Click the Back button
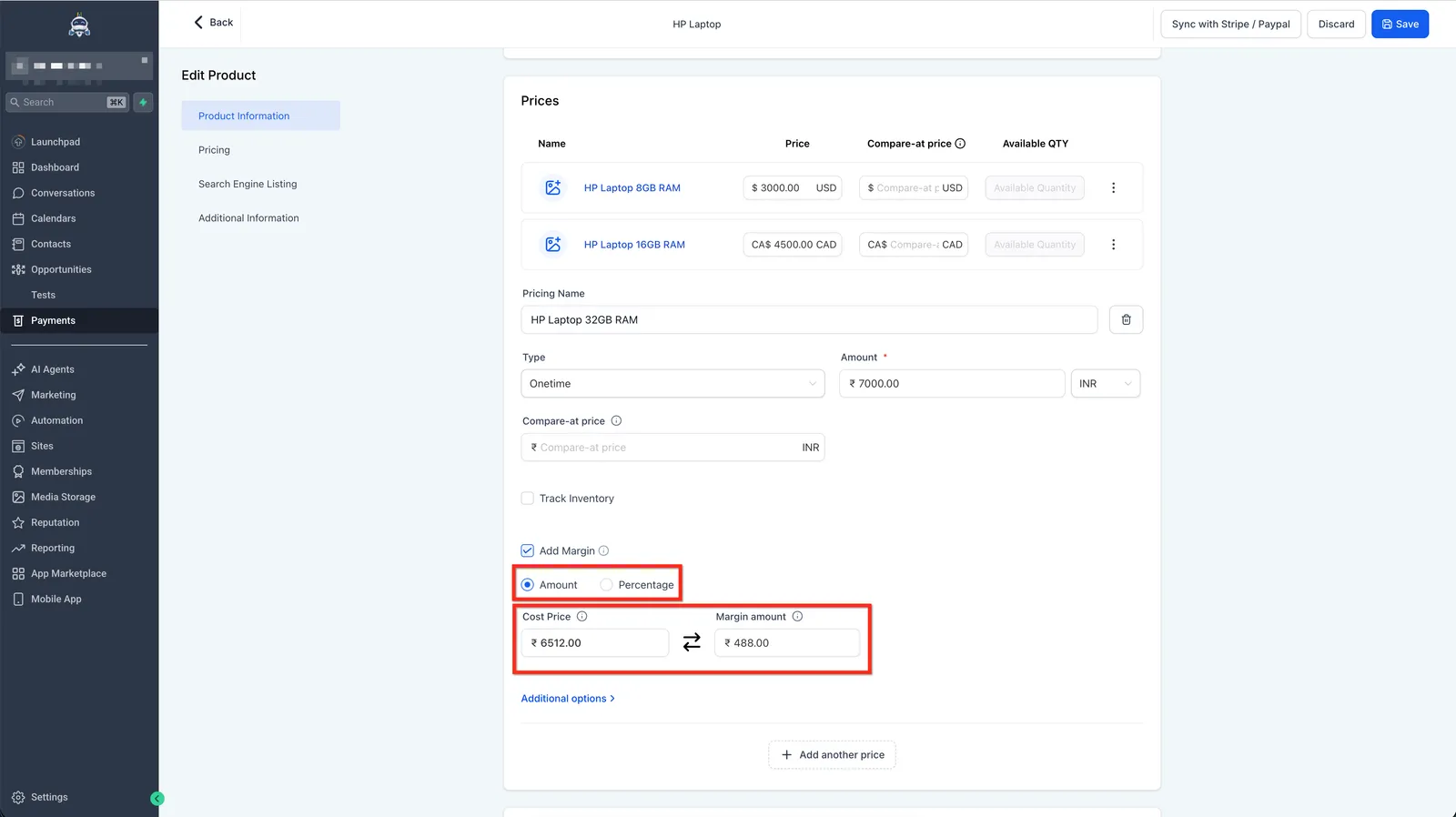 (x=213, y=22)
